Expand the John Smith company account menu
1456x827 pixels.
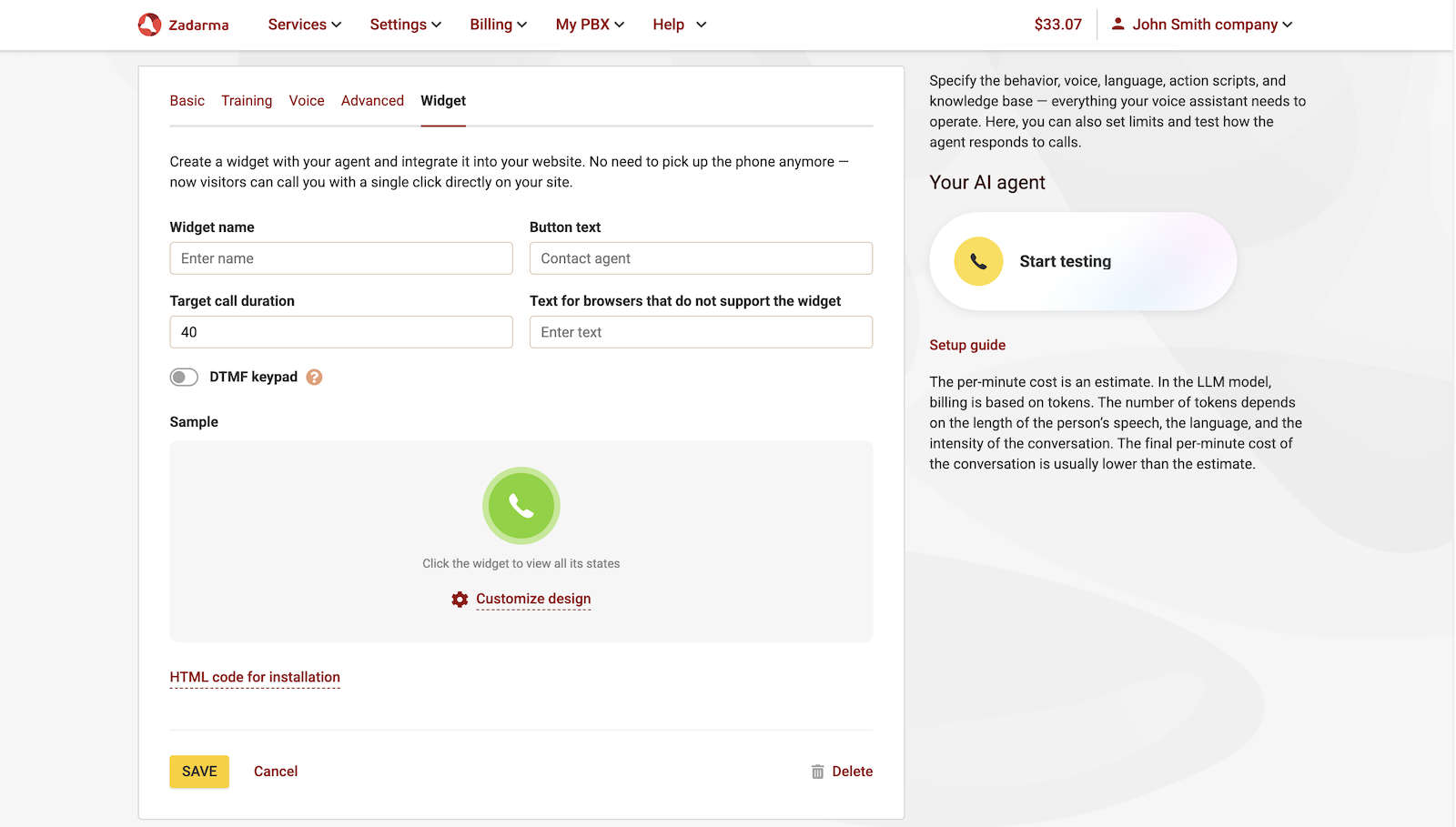click(x=1201, y=25)
